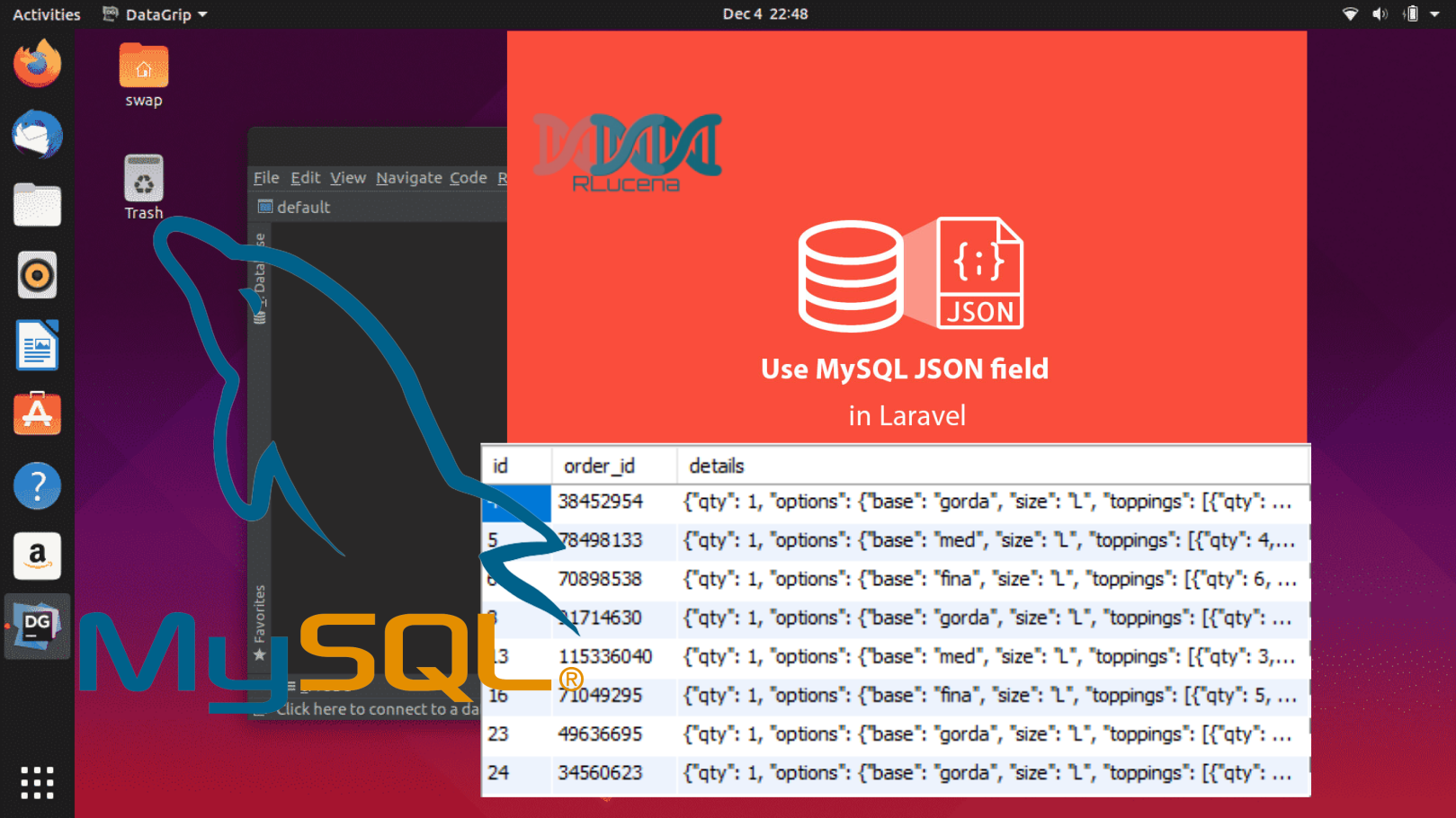
Task: Open the network status icon in top bar
Action: (x=1350, y=14)
